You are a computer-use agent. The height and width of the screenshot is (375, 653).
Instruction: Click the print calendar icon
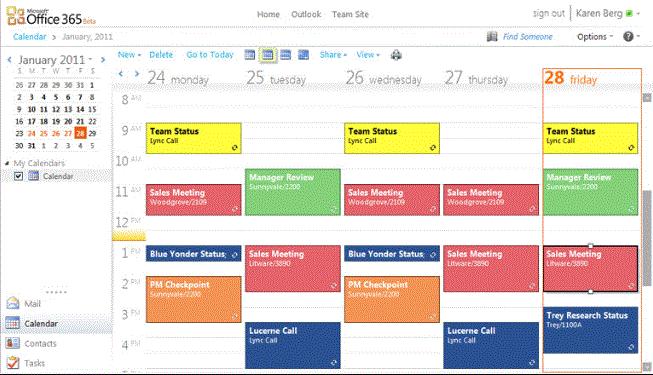[396, 55]
